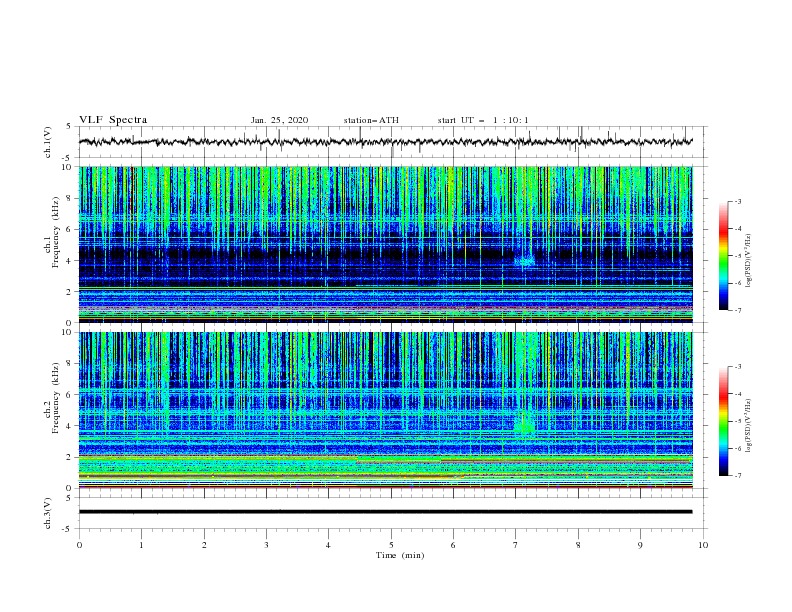This screenshot has height=612, width=792.
Task: Click the ch.2 color scale bar
Action: tap(724, 421)
